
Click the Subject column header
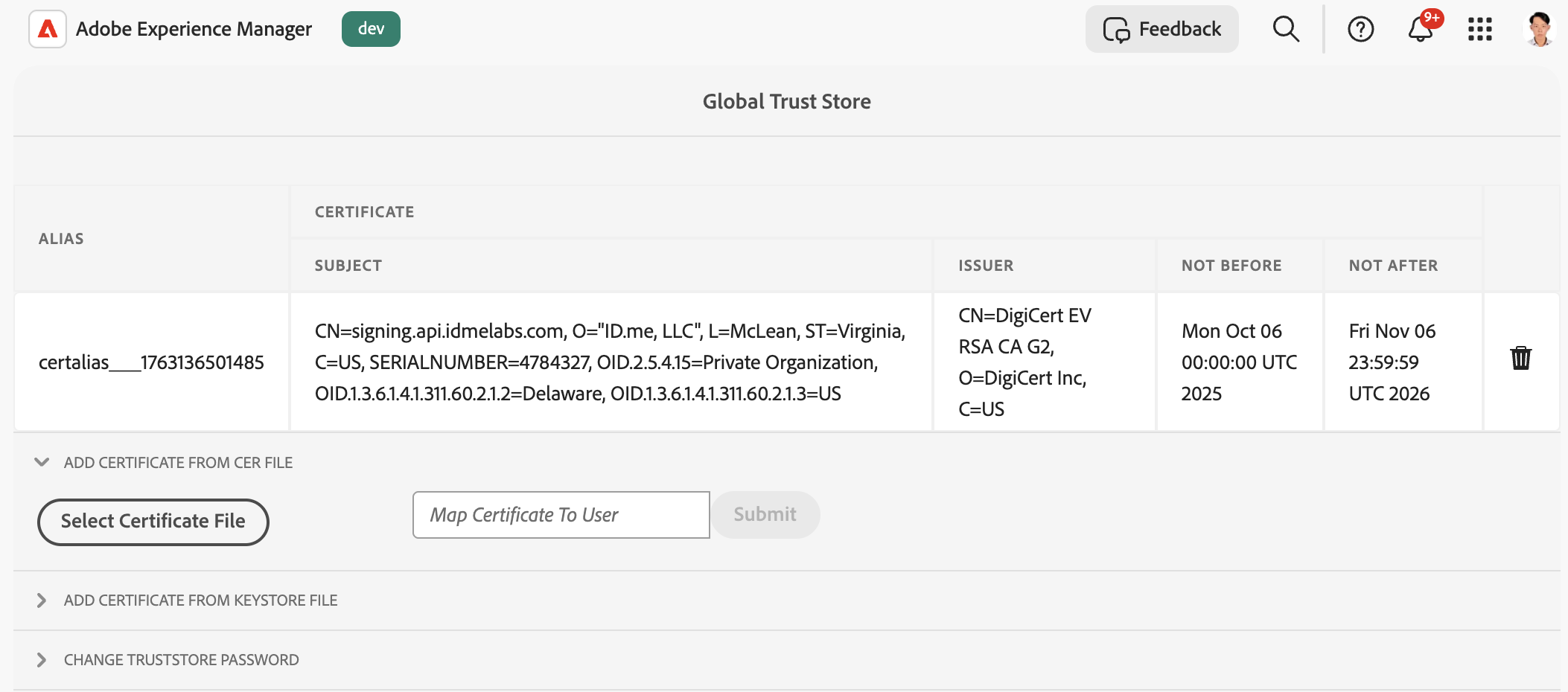(348, 266)
